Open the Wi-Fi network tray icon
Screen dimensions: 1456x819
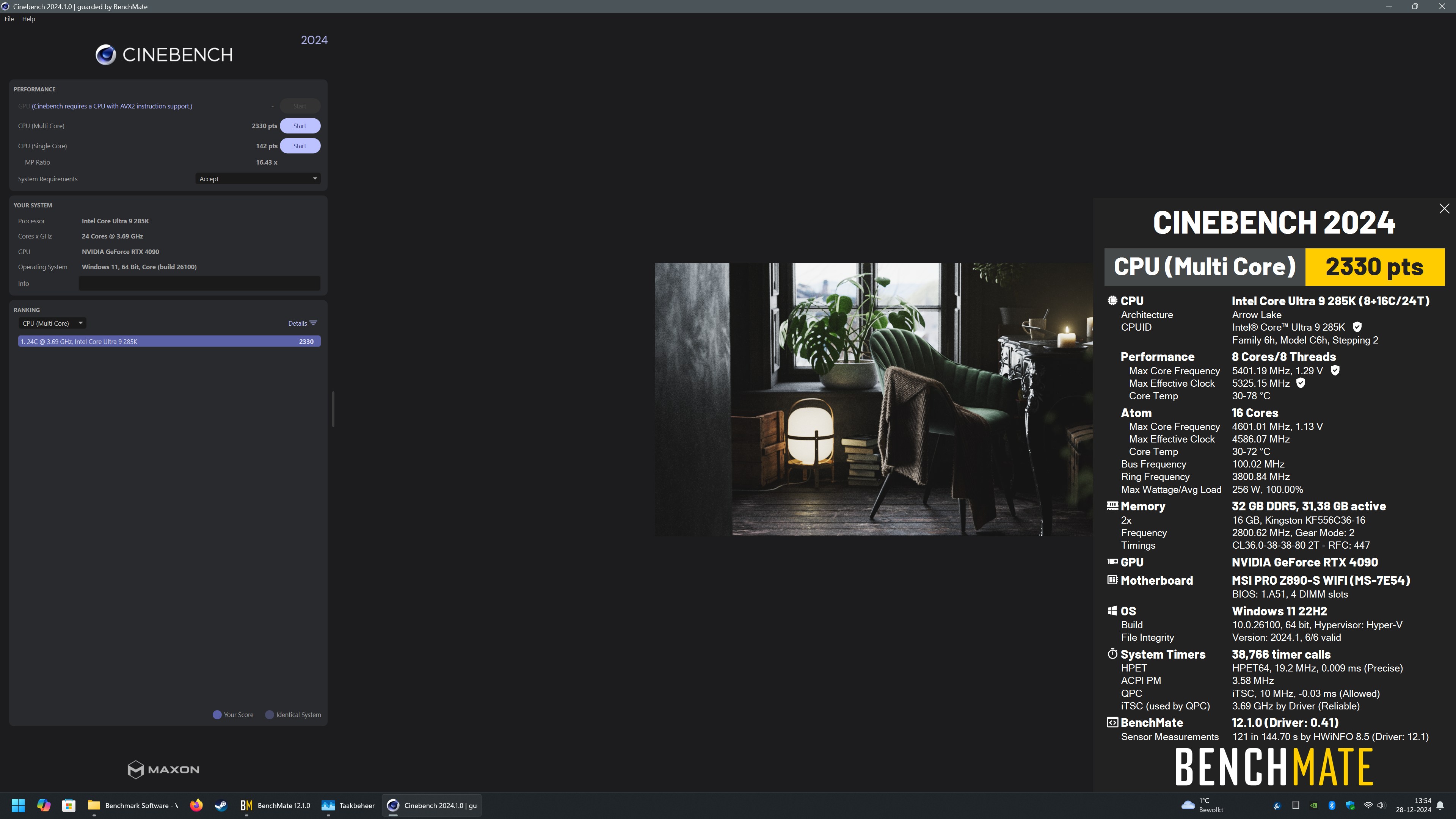[1368, 805]
